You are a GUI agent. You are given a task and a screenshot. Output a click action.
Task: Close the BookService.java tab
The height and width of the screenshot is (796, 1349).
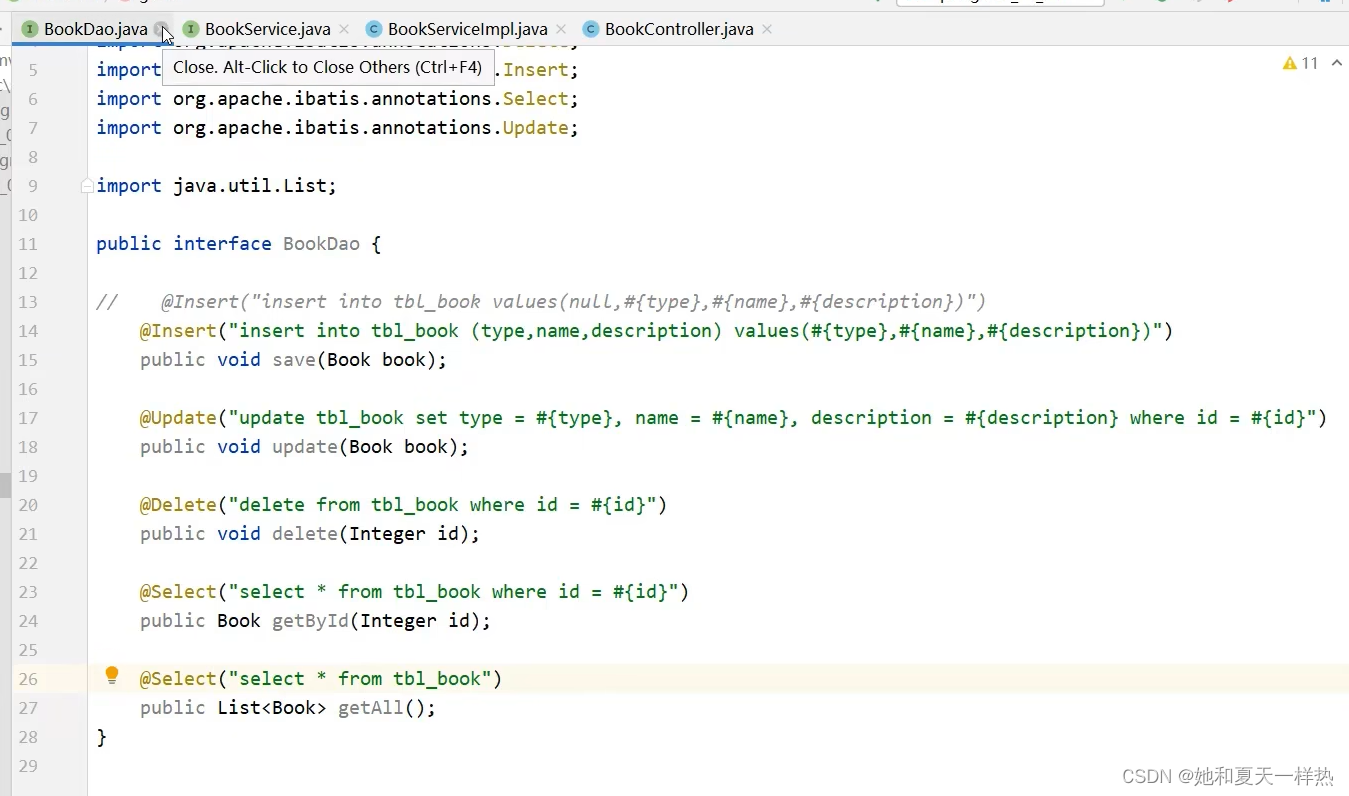click(x=344, y=29)
